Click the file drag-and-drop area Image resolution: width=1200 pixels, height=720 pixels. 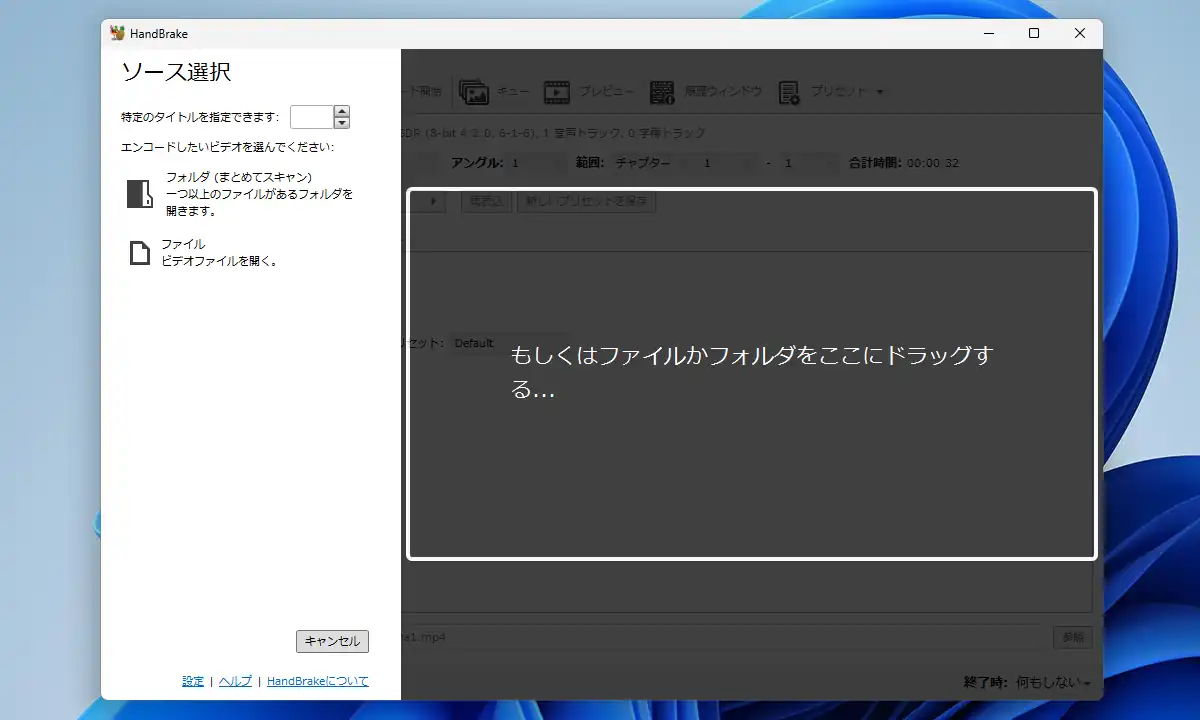(x=751, y=374)
